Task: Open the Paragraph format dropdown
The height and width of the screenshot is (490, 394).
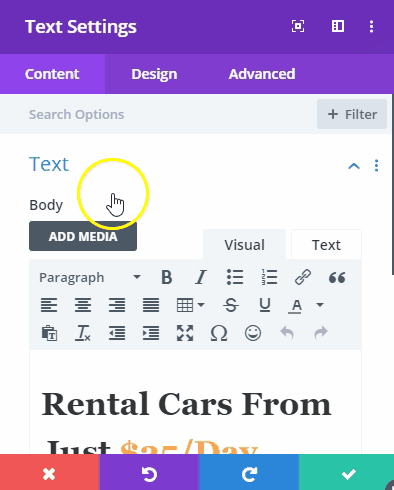Action: (90, 278)
